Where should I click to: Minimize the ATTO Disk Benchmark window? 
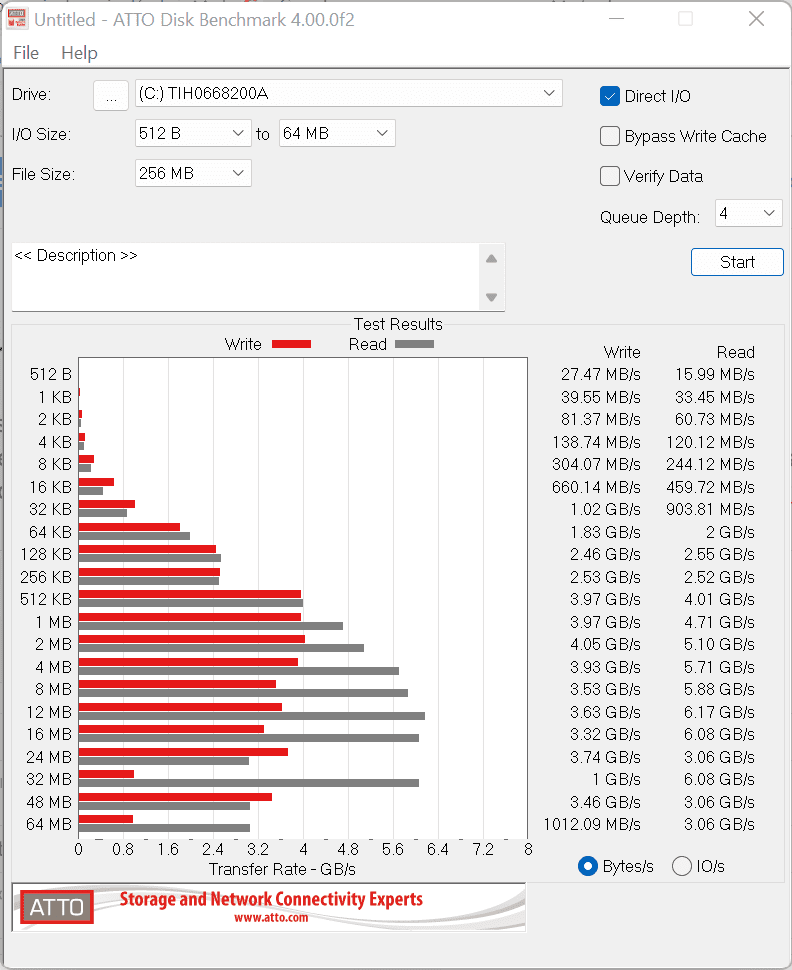616,19
